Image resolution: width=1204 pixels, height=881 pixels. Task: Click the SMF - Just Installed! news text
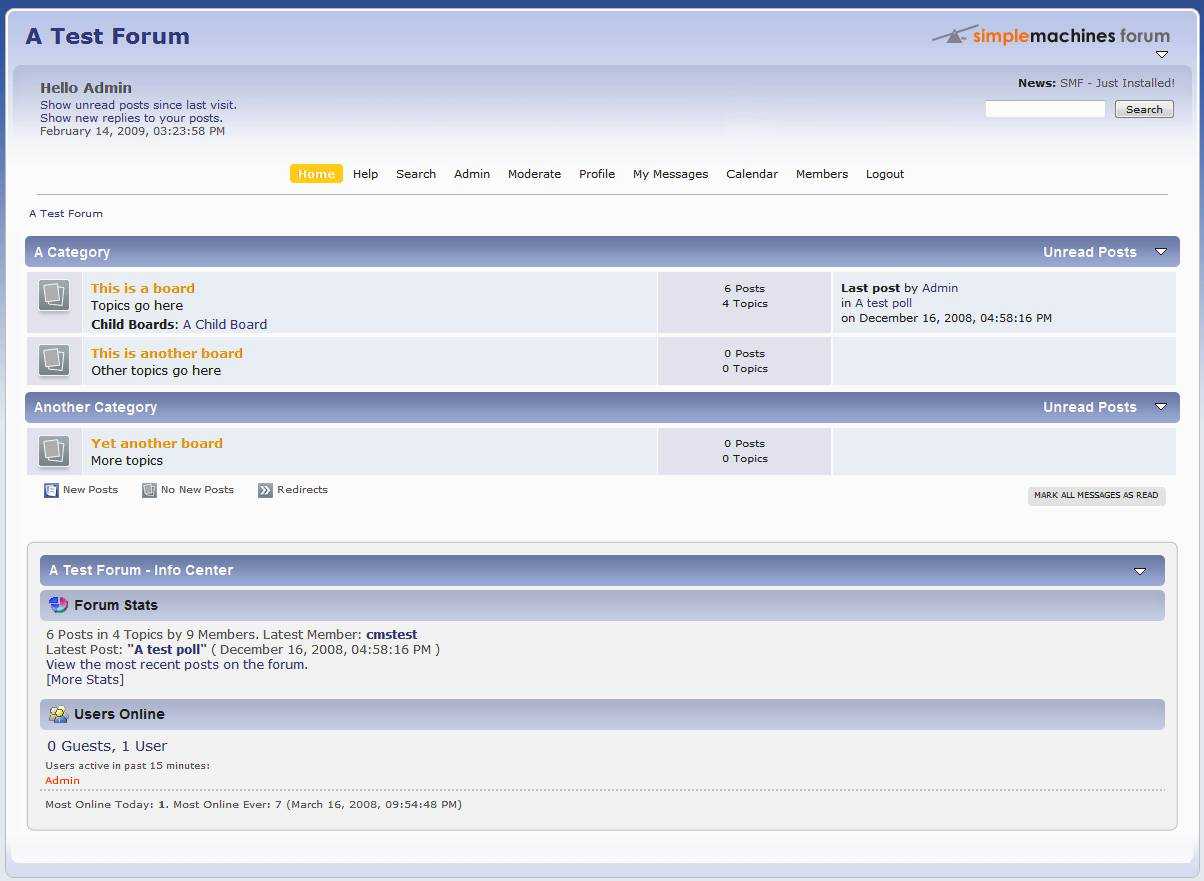click(1117, 83)
